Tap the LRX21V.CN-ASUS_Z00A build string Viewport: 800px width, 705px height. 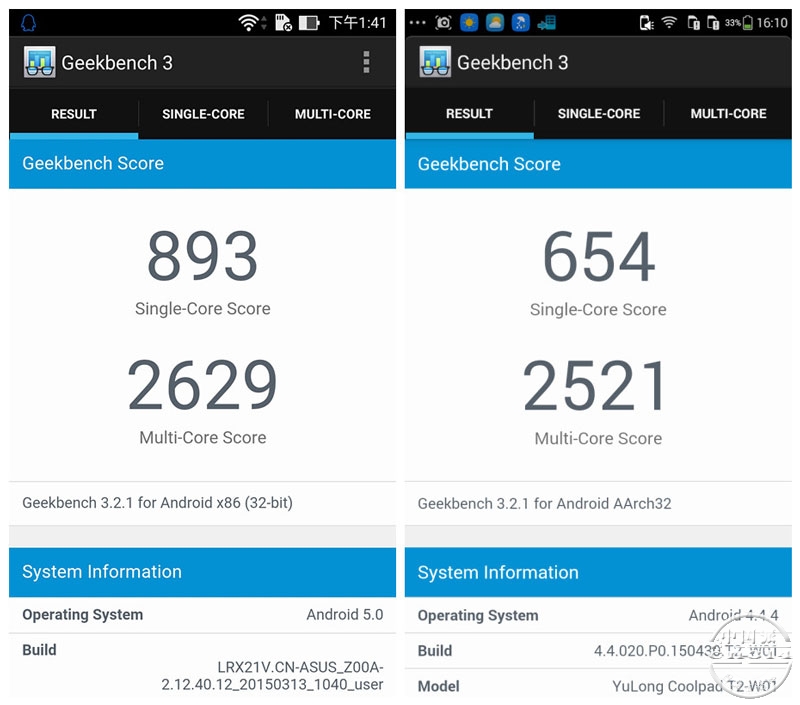click(272, 676)
